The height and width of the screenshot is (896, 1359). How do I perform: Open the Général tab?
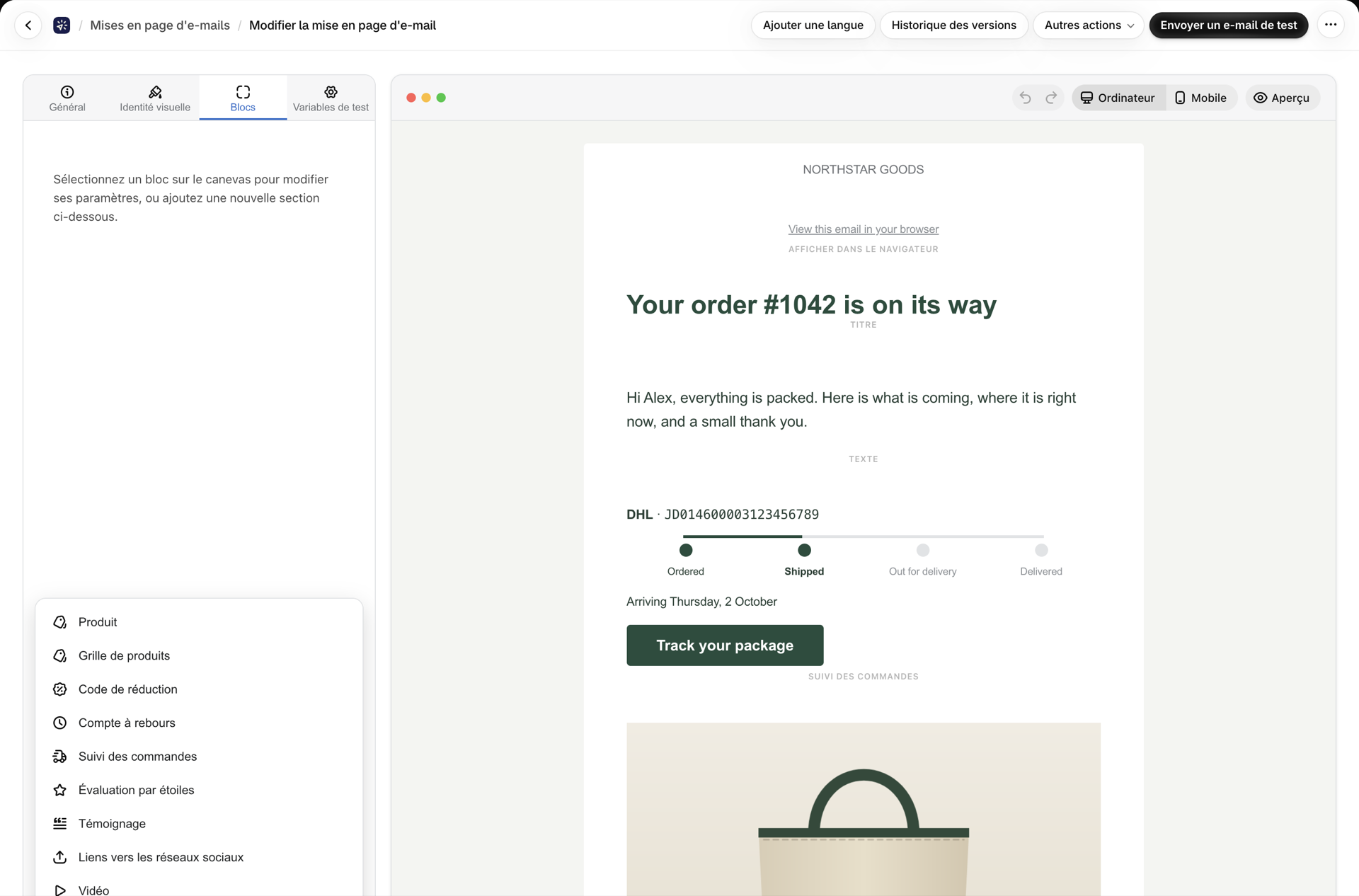pyautogui.click(x=67, y=98)
